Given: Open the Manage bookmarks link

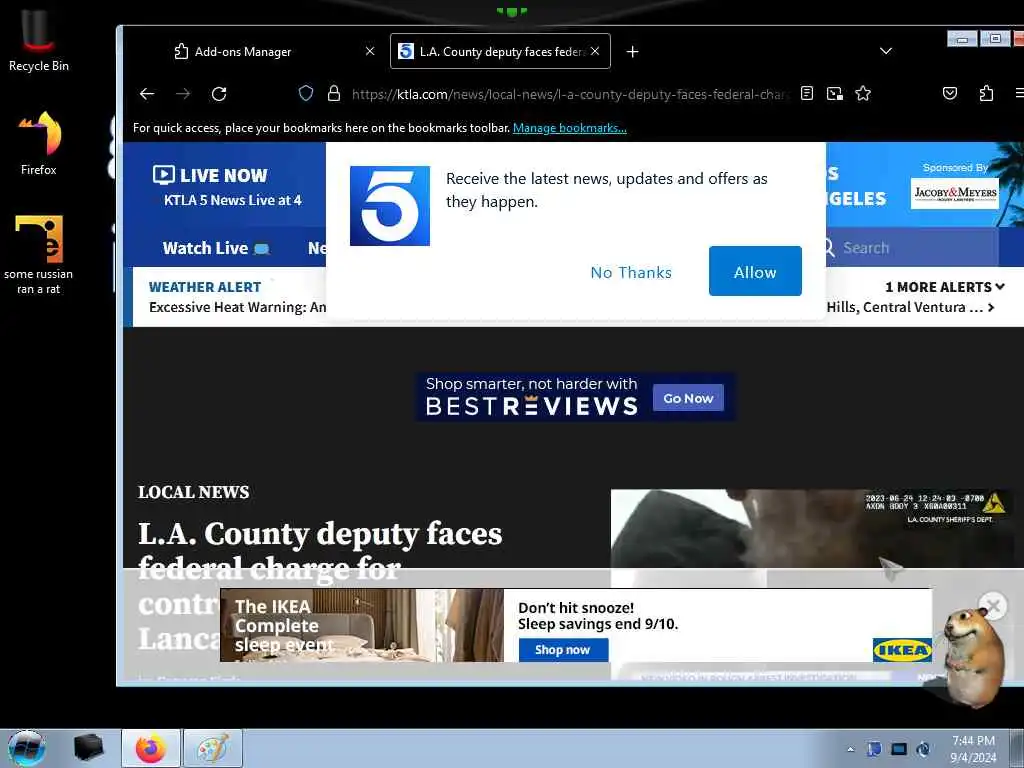Looking at the screenshot, I should tap(569, 128).
